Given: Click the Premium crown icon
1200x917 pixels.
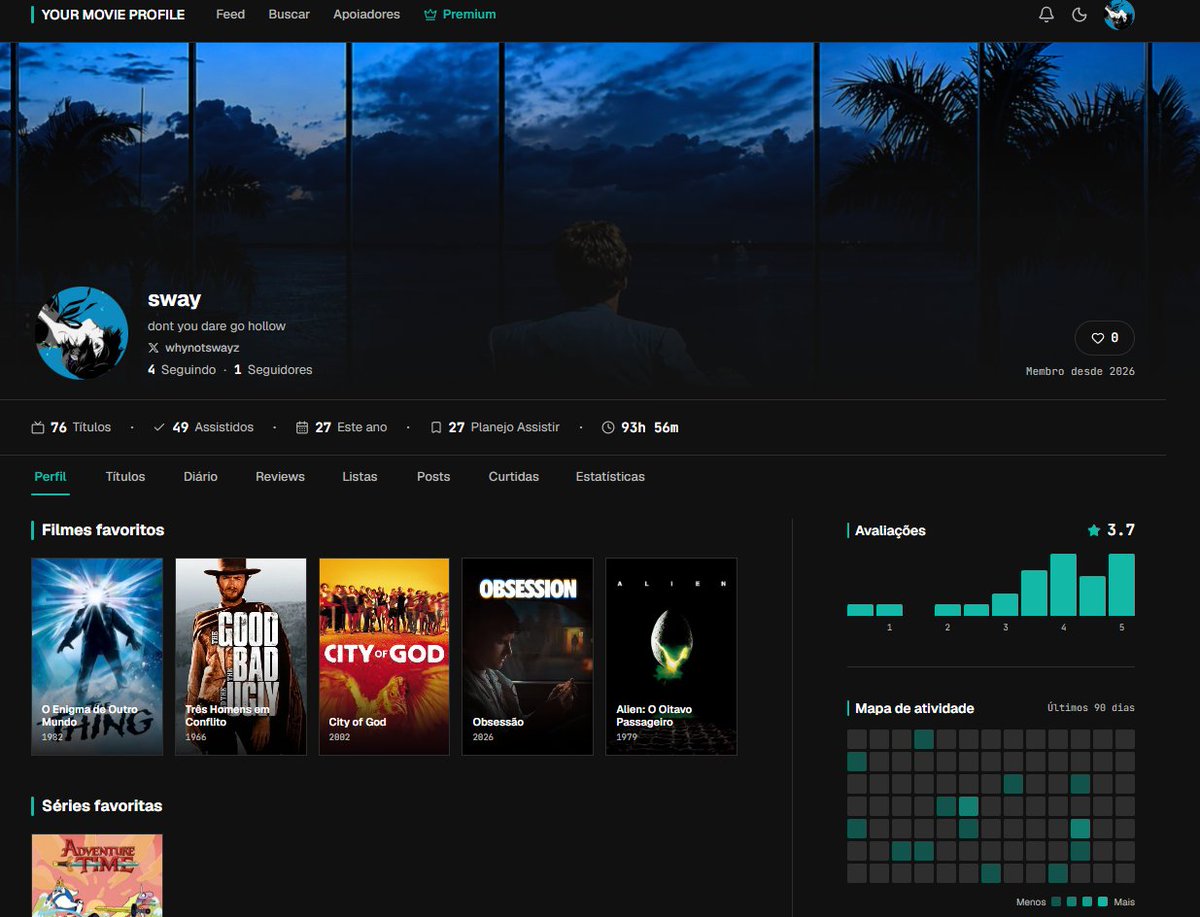Looking at the screenshot, I should pyautogui.click(x=431, y=15).
